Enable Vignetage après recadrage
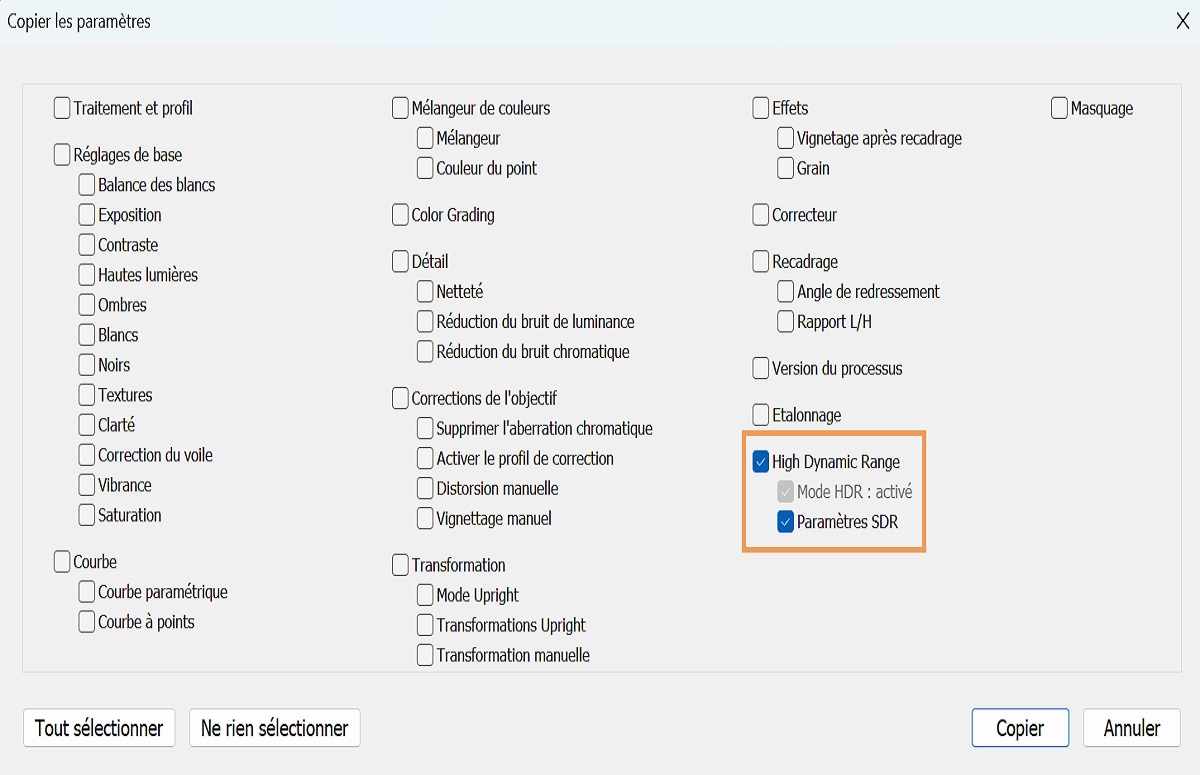Image resolution: width=1200 pixels, height=775 pixels. (785, 139)
